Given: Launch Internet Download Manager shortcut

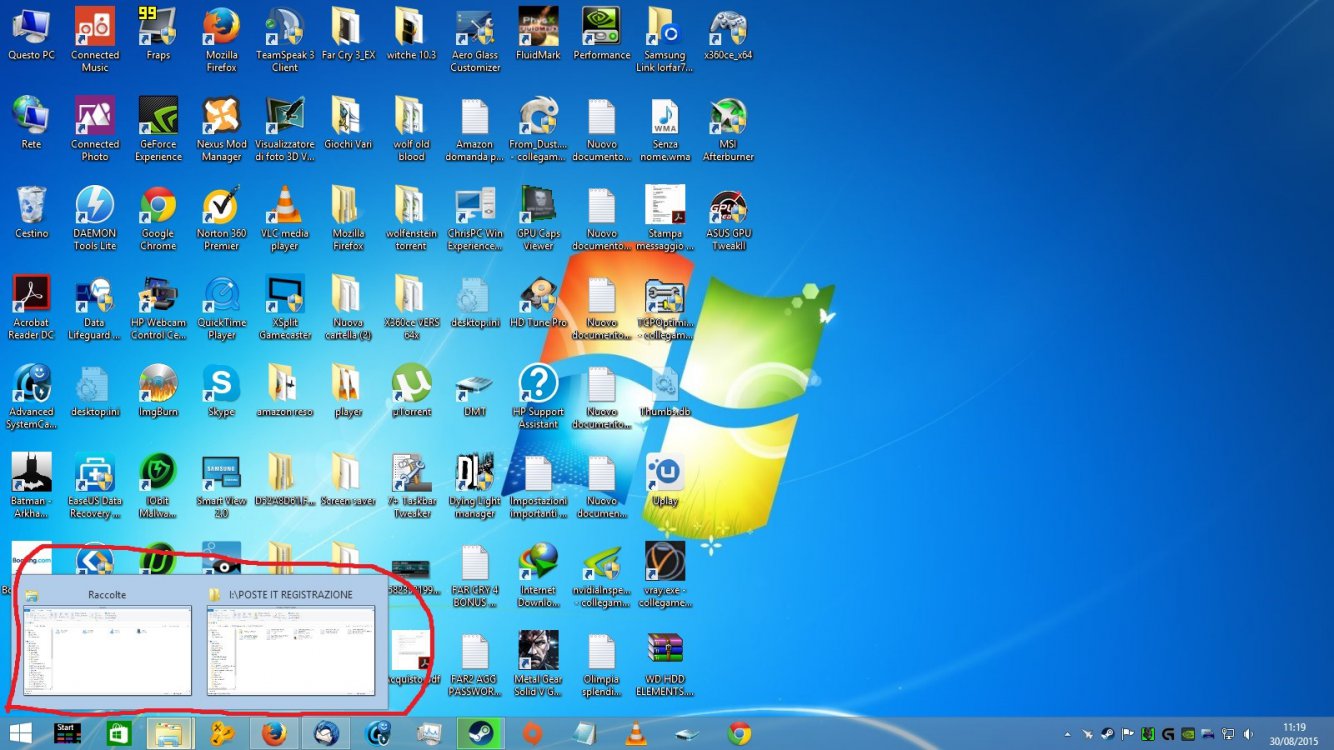Looking at the screenshot, I should (x=538, y=574).
